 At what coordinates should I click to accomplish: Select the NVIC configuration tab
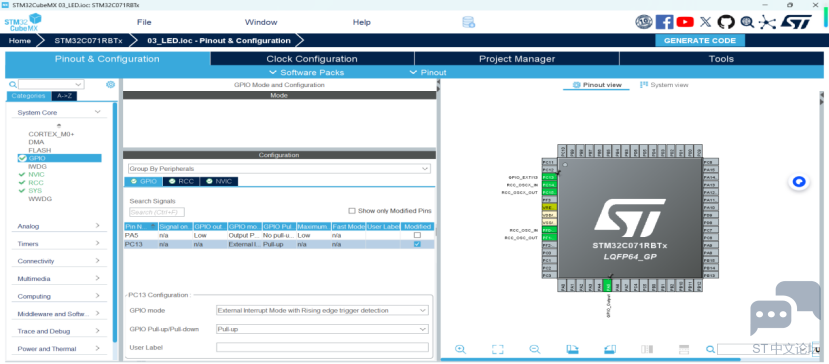tap(219, 181)
